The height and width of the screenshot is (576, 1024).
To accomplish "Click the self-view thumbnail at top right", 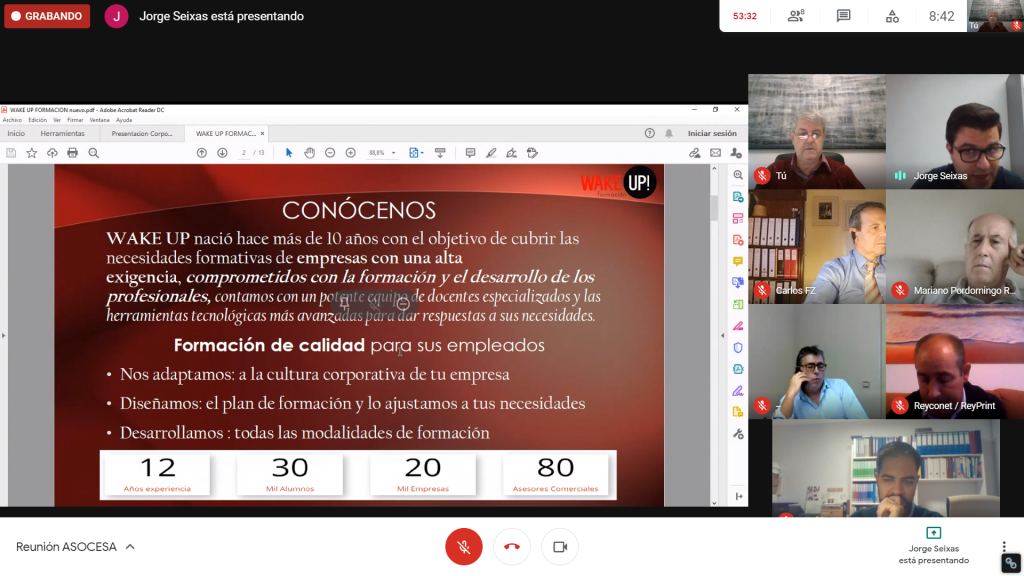I will [x=995, y=16].
